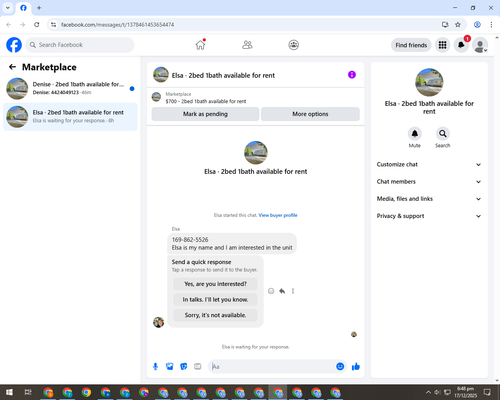Open the taskbar volume control

click(437, 392)
